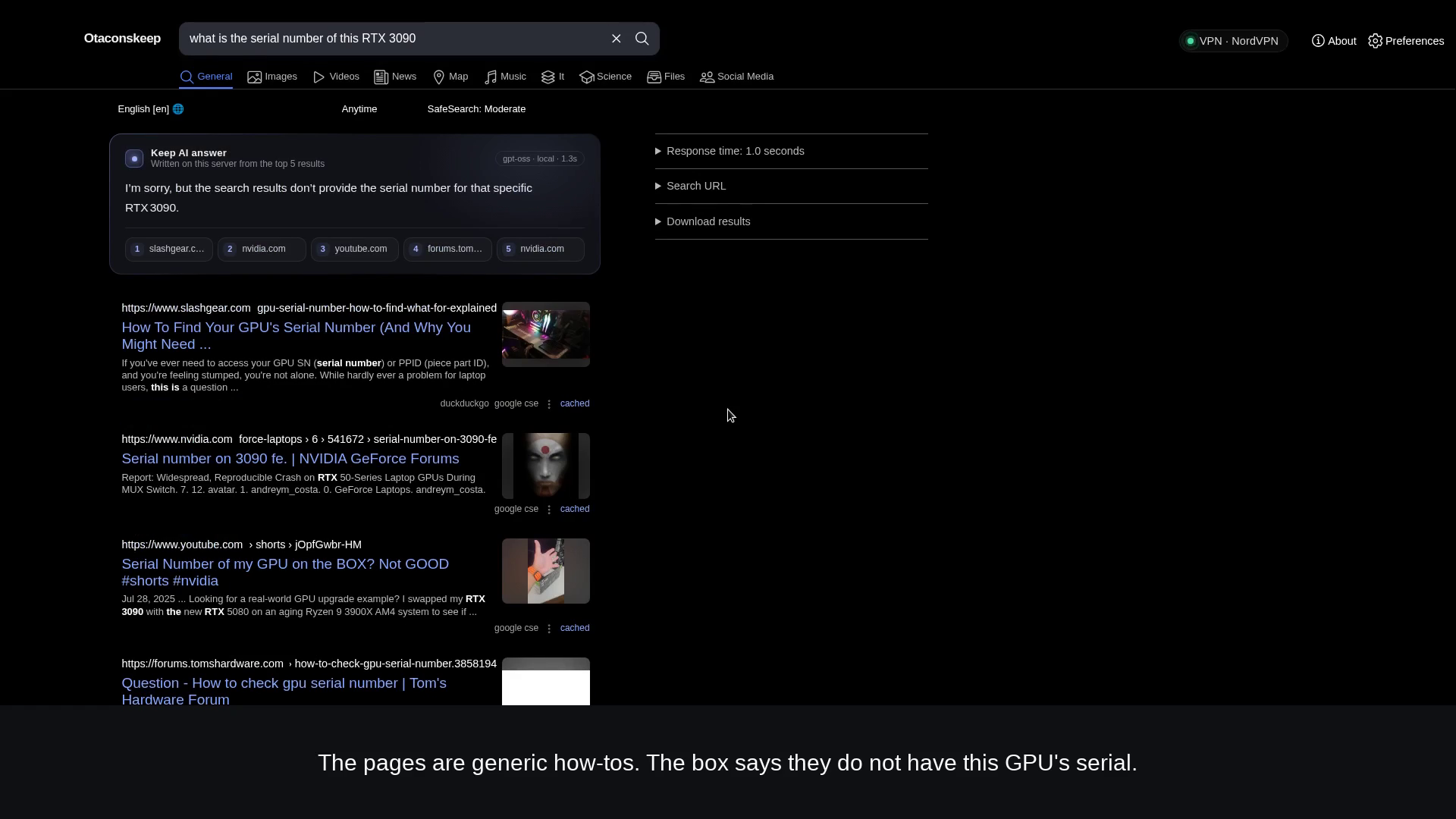Open Preferences settings
The image size is (1456, 819).
tap(1406, 41)
